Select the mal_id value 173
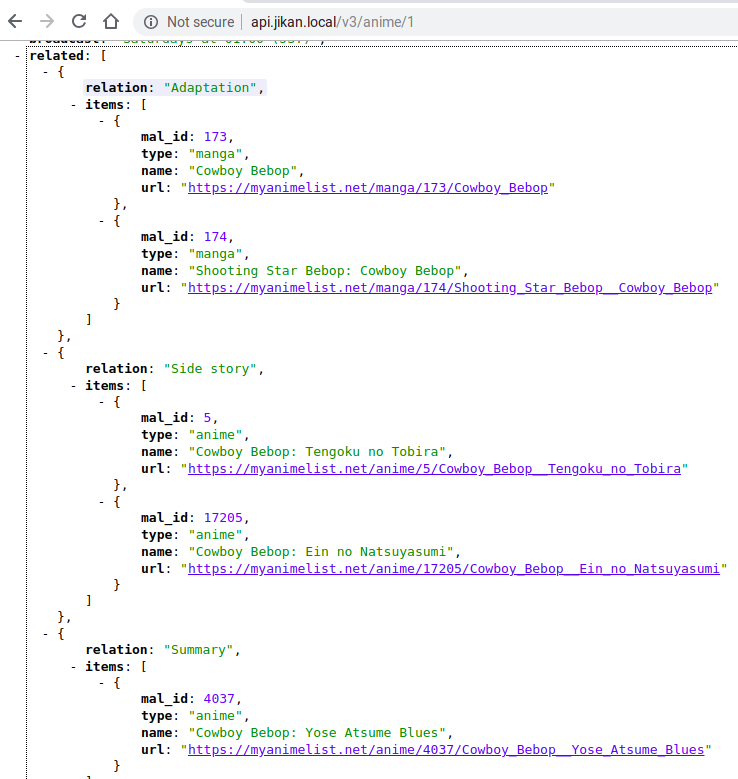The image size is (738, 779). click(215, 137)
